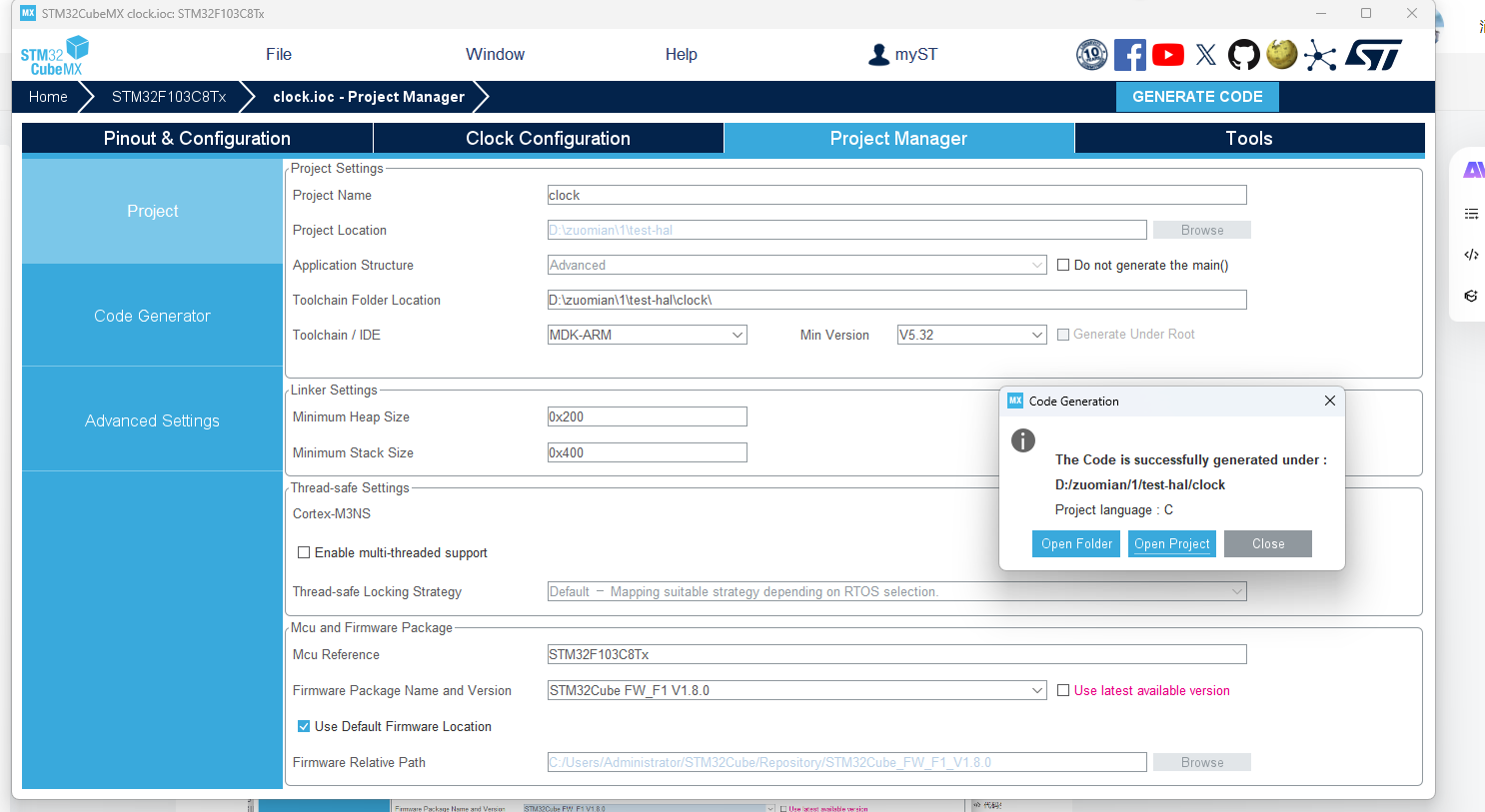Click the GENERATE CODE button
1485x812 pixels.
point(1197,96)
